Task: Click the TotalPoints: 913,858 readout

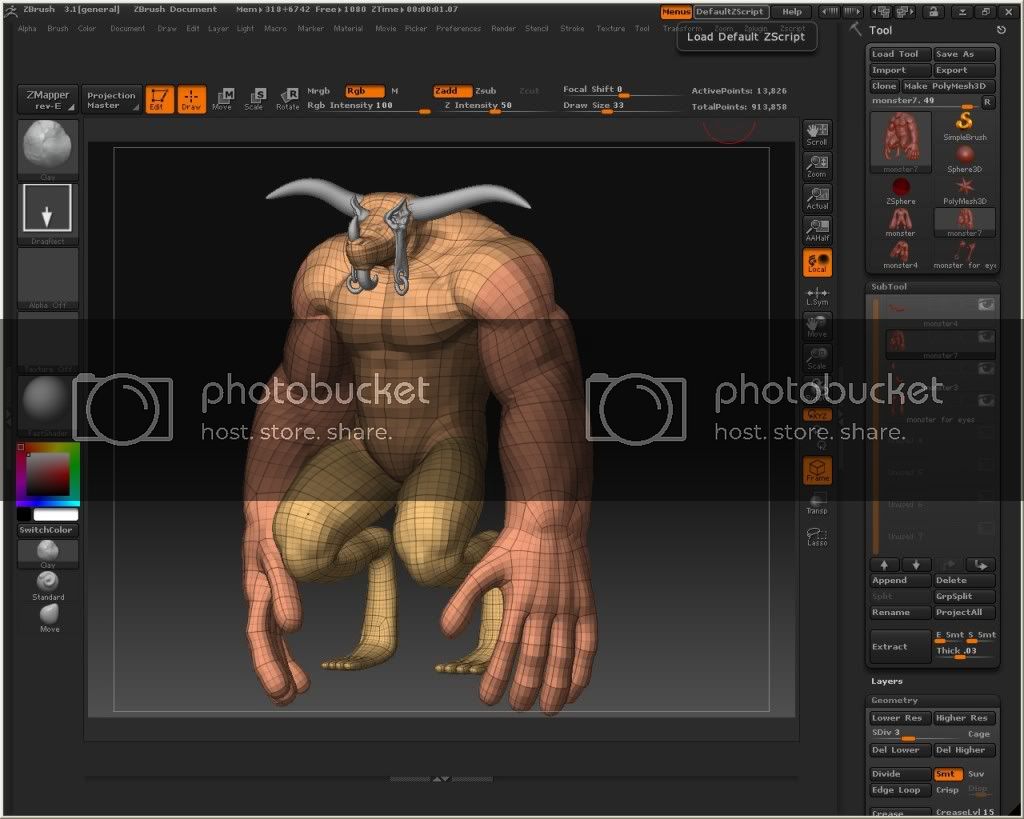Action: tap(739, 107)
